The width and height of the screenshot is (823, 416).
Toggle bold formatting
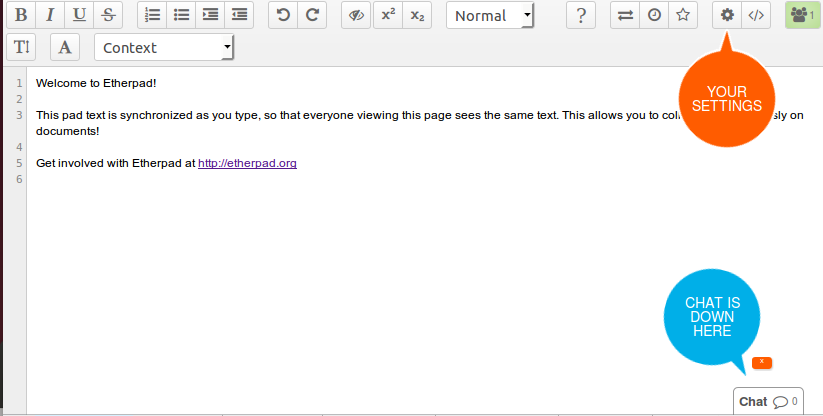[21, 15]
